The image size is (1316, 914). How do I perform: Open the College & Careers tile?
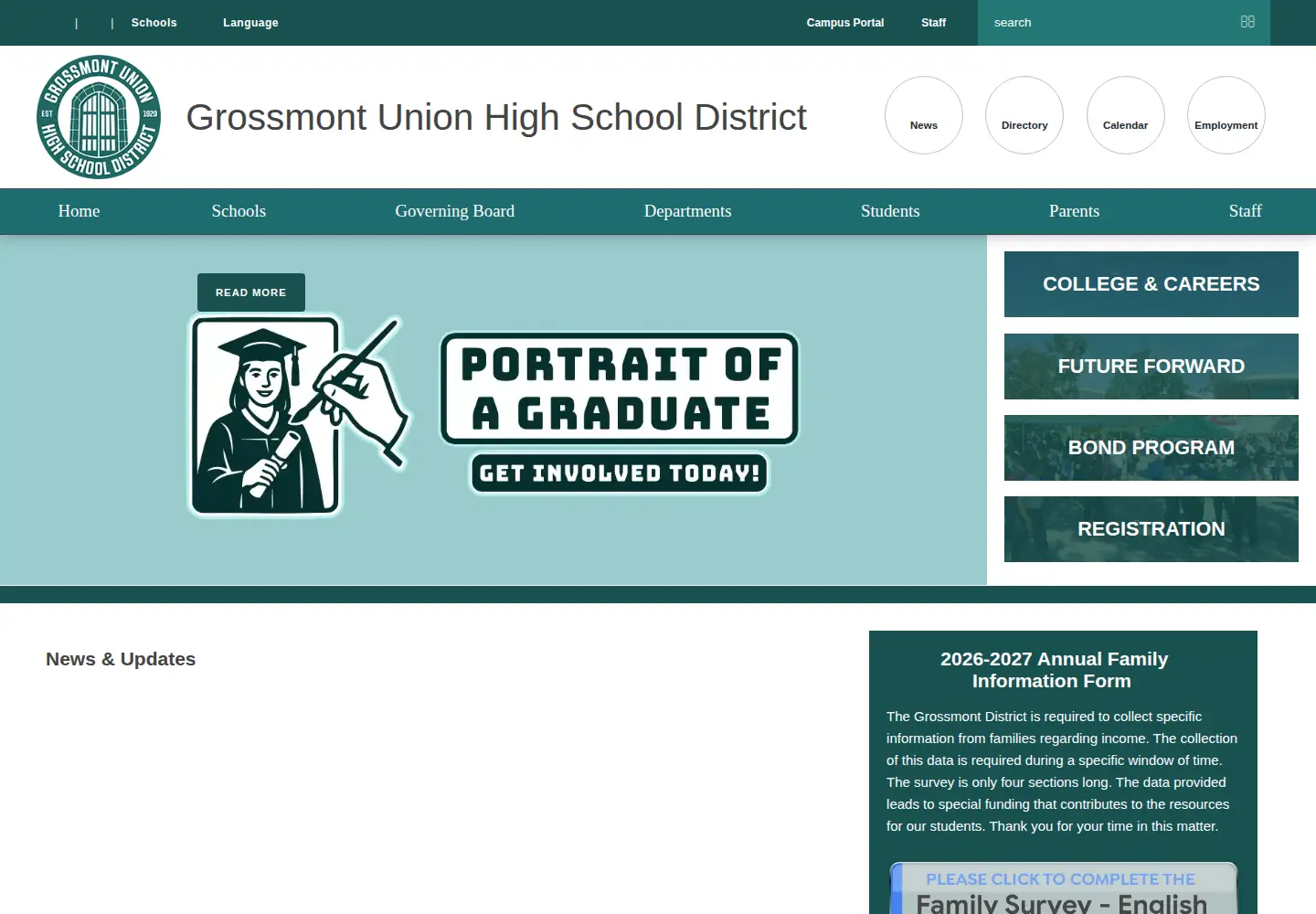(1151, 284)
